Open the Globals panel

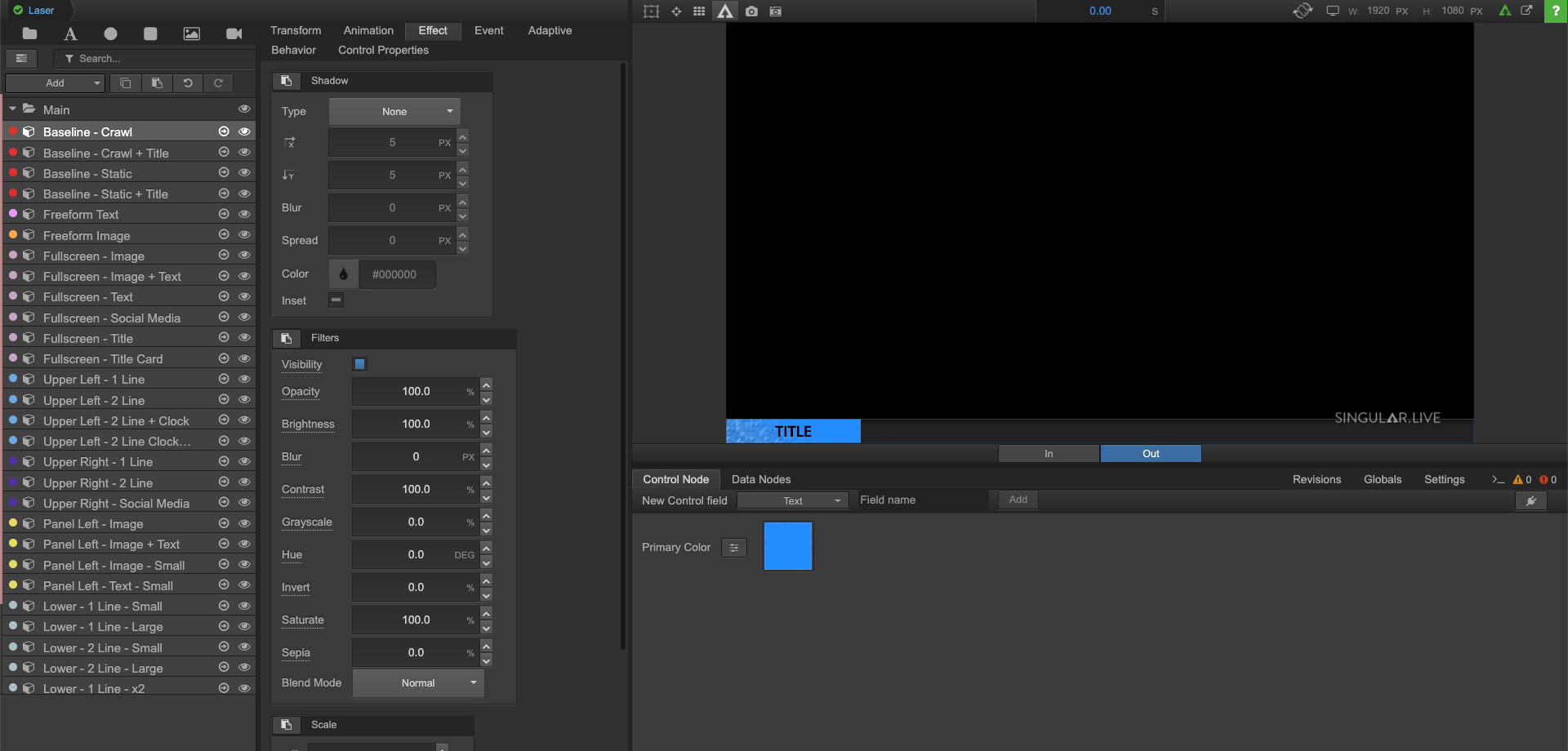point(1382,479)
